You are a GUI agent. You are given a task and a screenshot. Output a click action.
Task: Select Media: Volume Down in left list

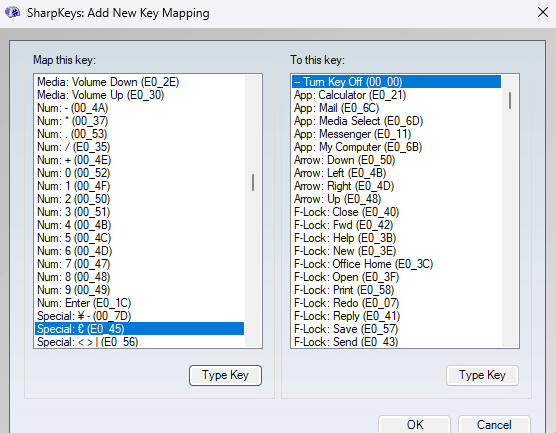(139, 82)
